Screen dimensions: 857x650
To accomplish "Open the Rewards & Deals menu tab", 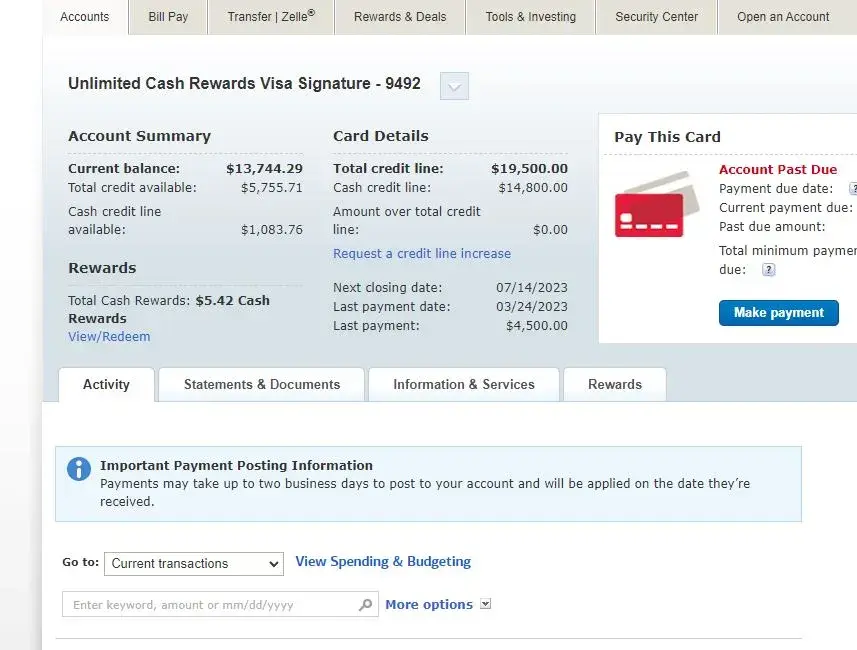I will 400,17.
